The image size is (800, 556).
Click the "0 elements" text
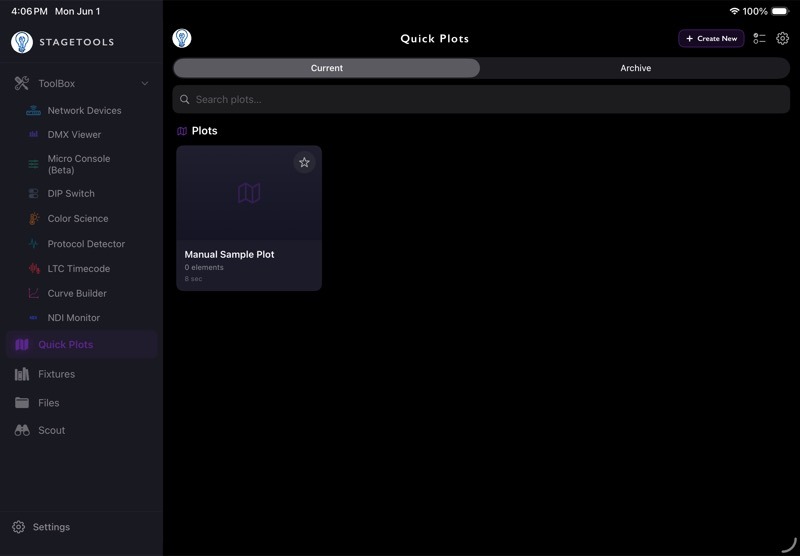(204, 267)
